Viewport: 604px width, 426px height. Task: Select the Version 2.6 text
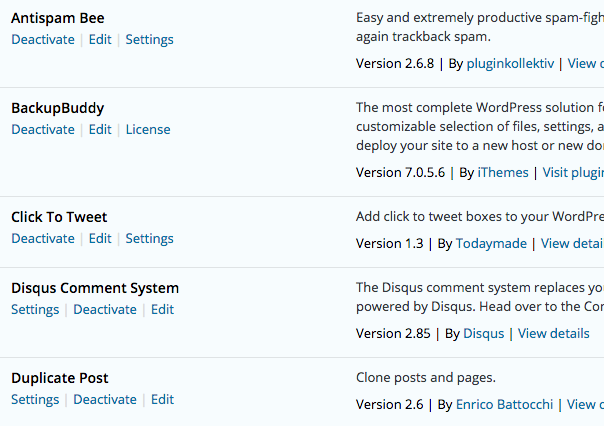[389, 405]
